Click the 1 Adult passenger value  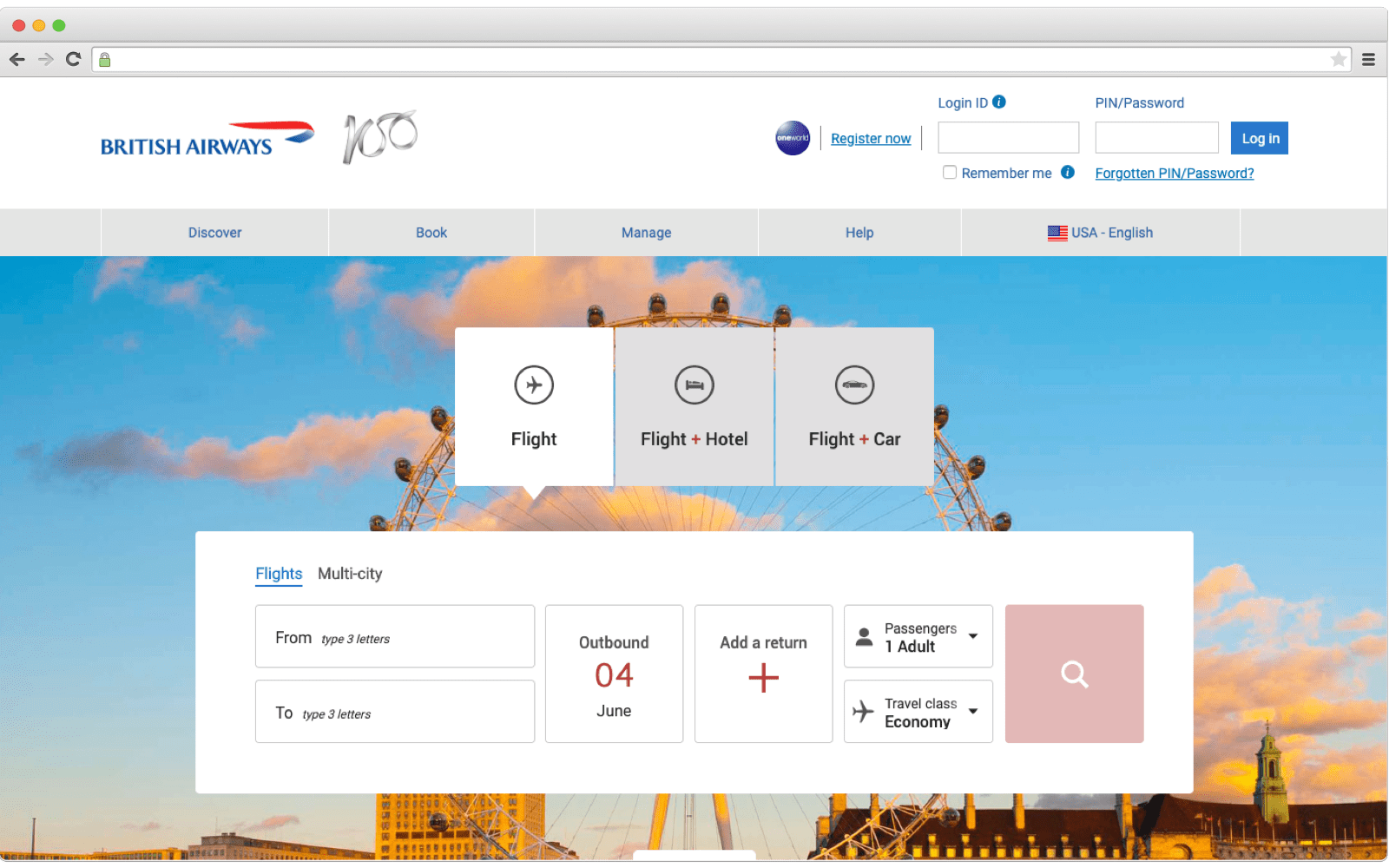click(910, 647)
